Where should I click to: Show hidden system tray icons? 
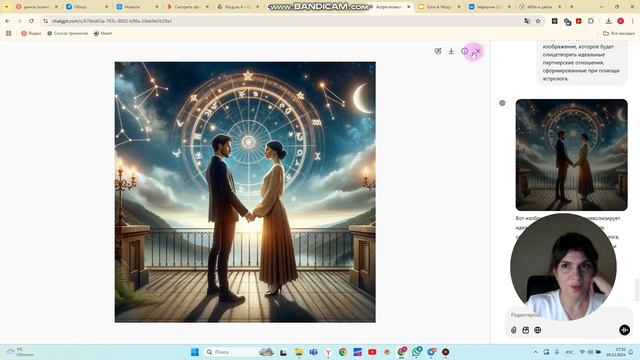coord(535,352)
